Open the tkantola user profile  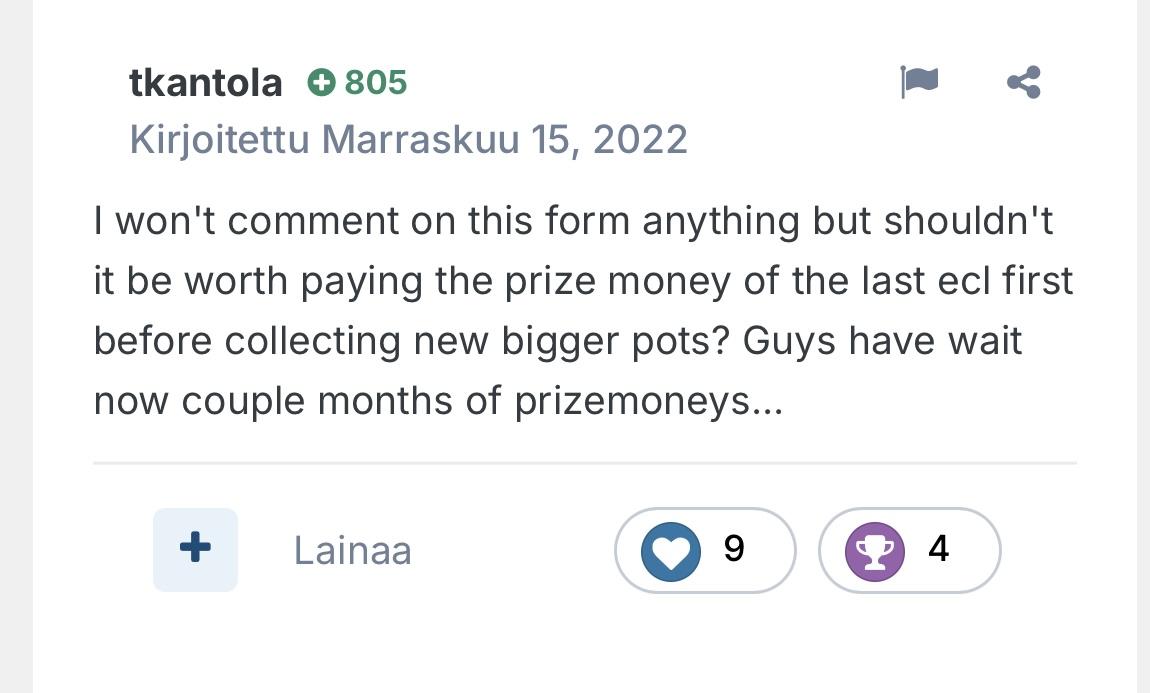[x=205, y=83]
